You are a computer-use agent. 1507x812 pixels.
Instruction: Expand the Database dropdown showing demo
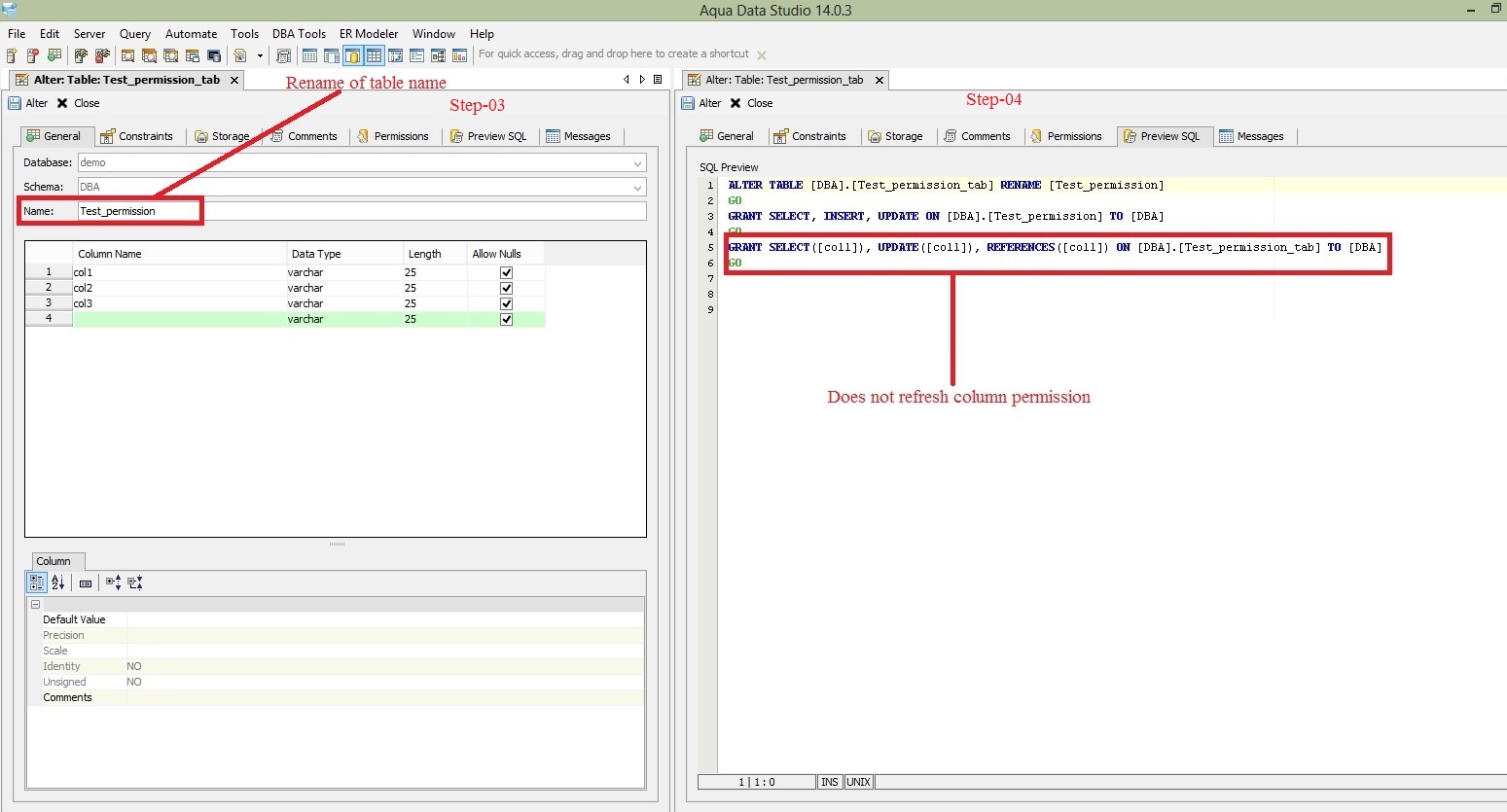point(638,163)
